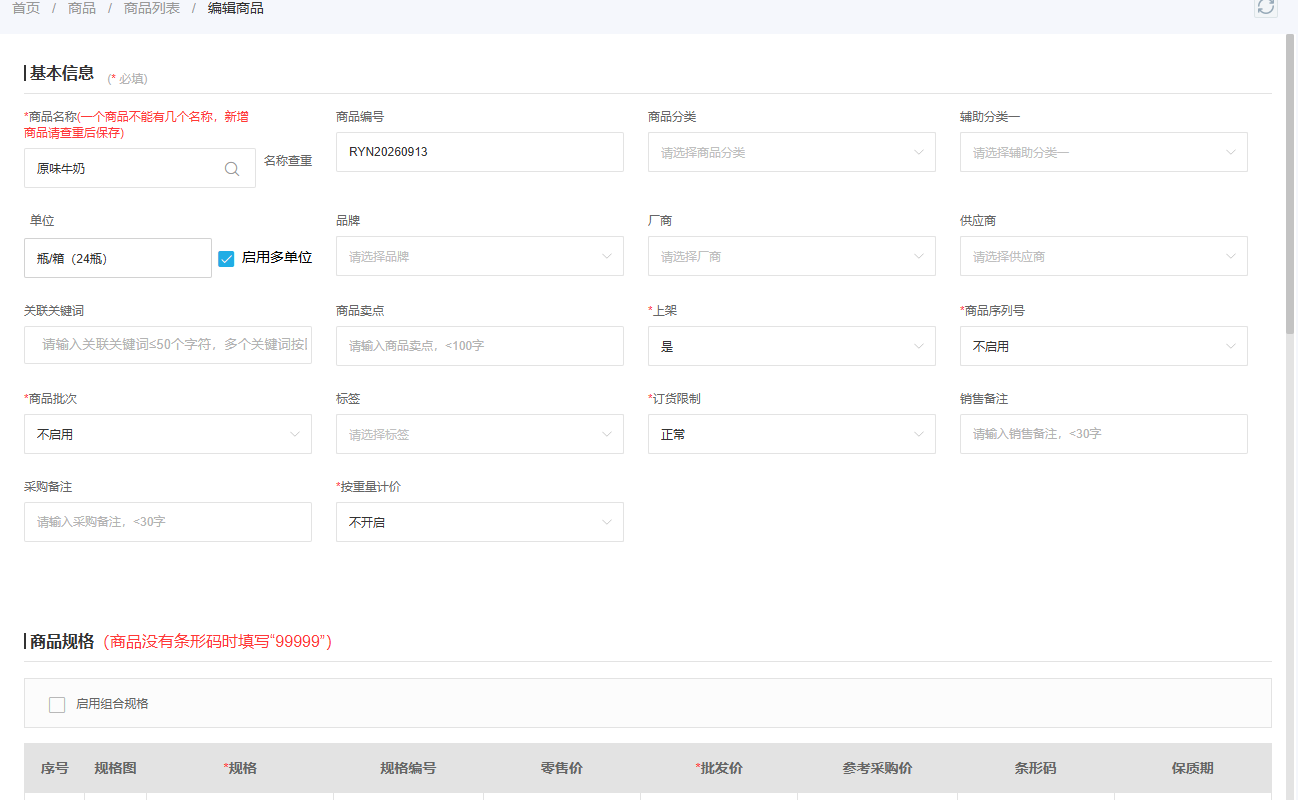Click the search icon in 商品名称 field
1298x800 pixels.
coord(232,169)
